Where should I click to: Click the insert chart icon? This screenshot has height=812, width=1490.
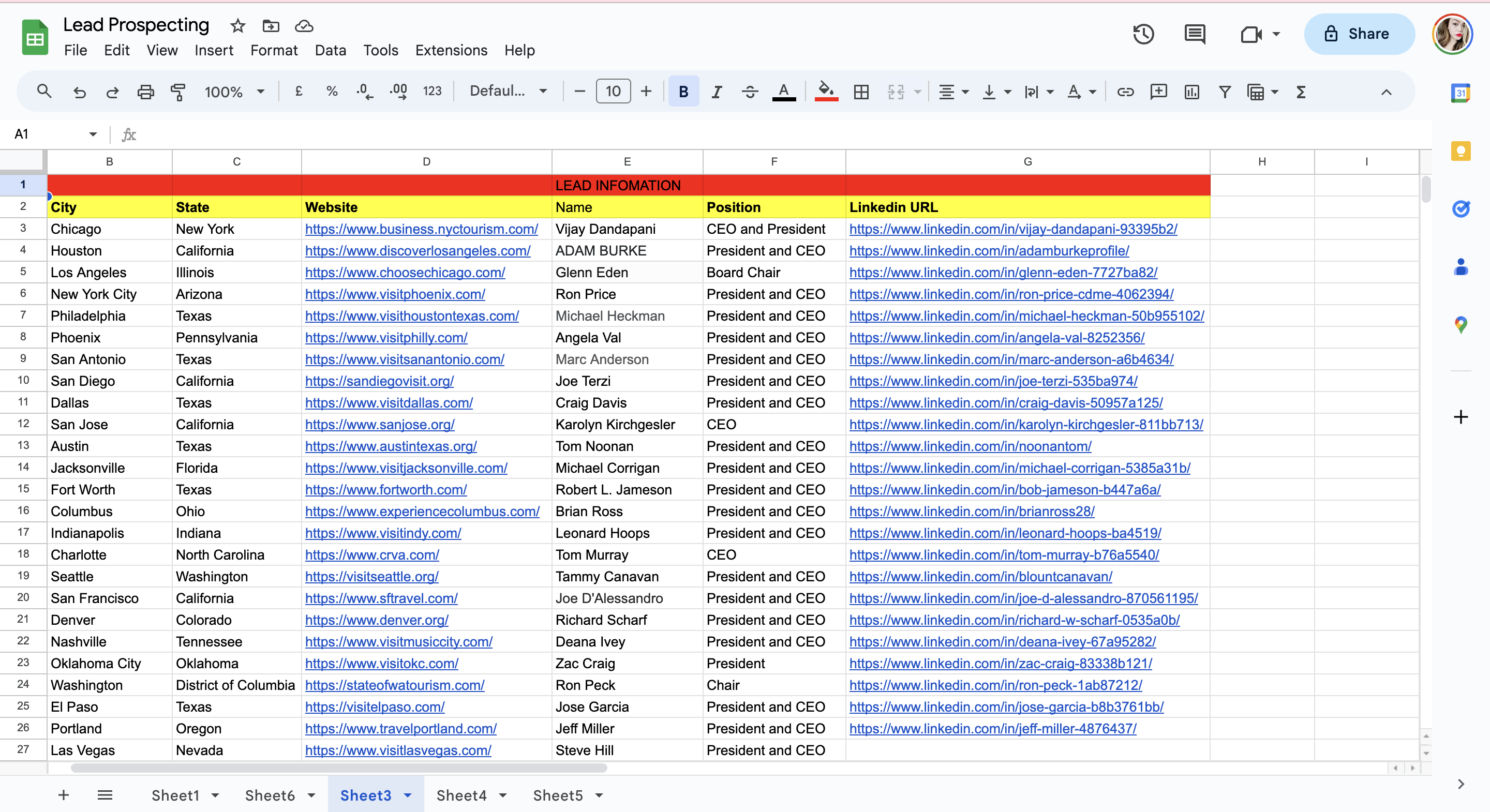click(1191, 92)
